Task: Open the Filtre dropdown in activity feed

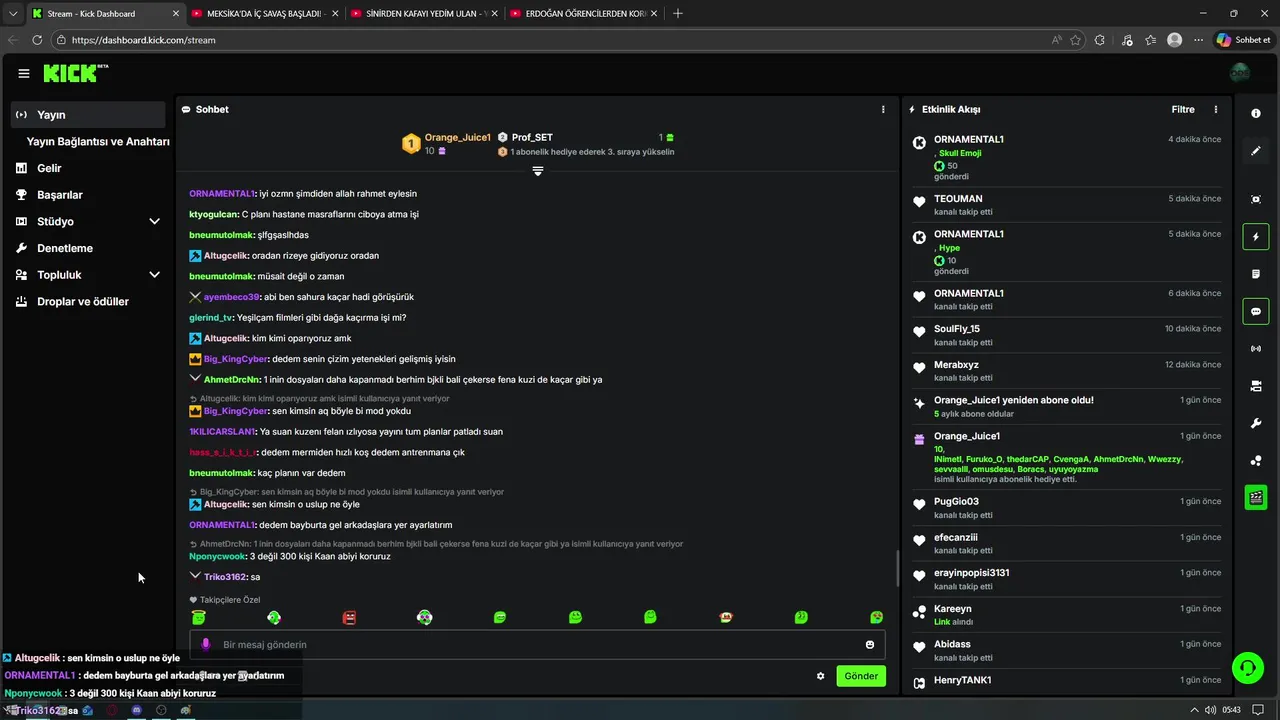Action: [1183, 109]
